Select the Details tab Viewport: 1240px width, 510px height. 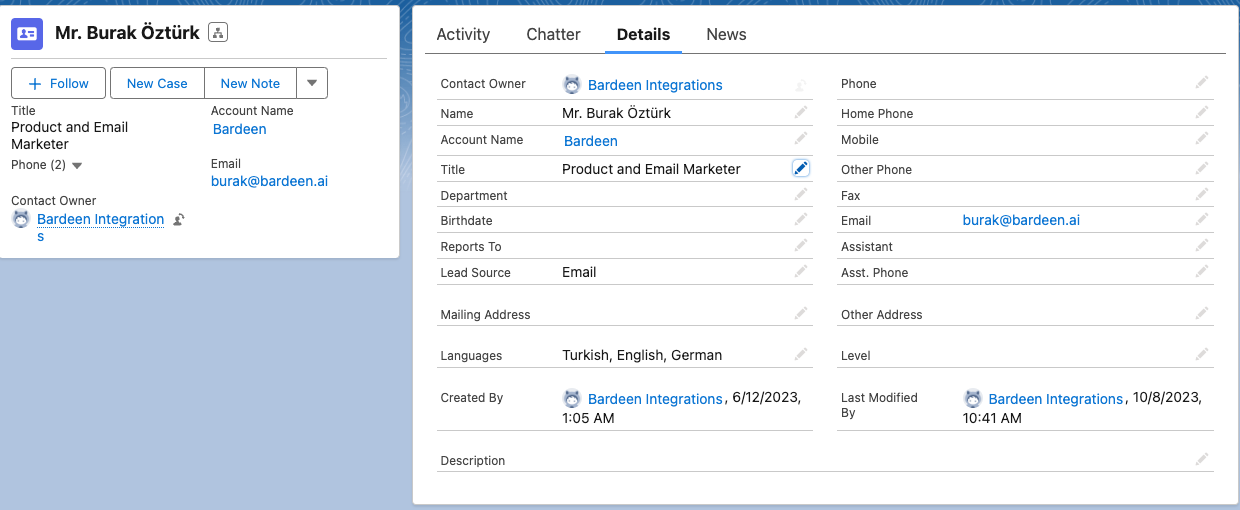tap(643, 34)
